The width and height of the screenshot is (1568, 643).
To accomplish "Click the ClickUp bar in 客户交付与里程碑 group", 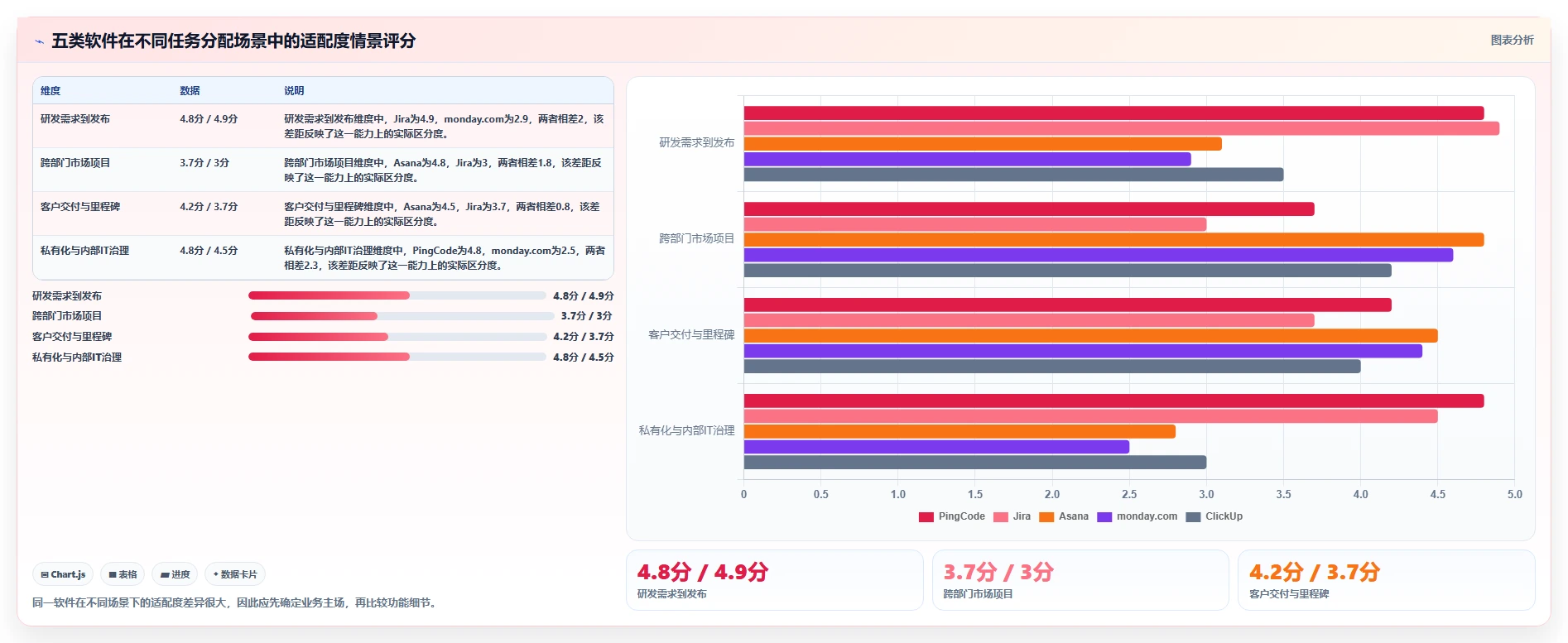I will click(x=1051, y=367).
